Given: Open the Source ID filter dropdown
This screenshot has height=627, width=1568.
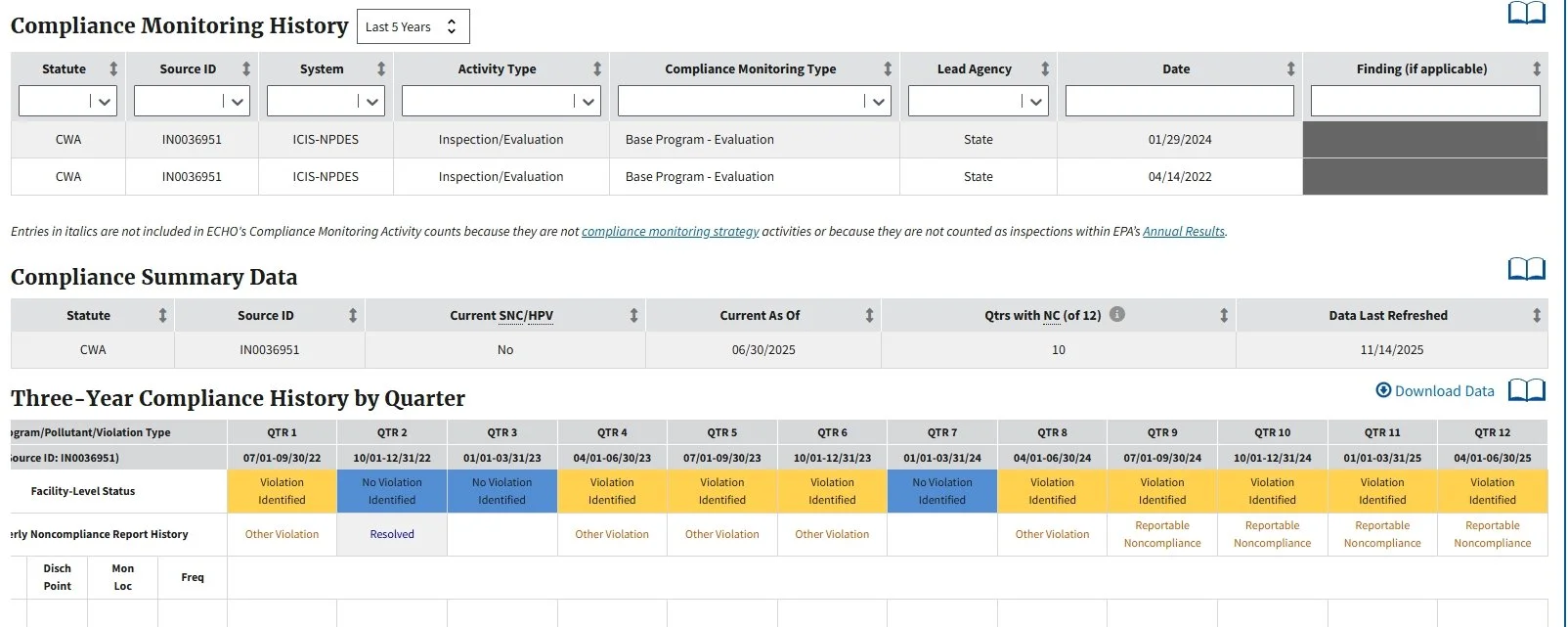Looking at the screenshot, I should click(192, 101).
